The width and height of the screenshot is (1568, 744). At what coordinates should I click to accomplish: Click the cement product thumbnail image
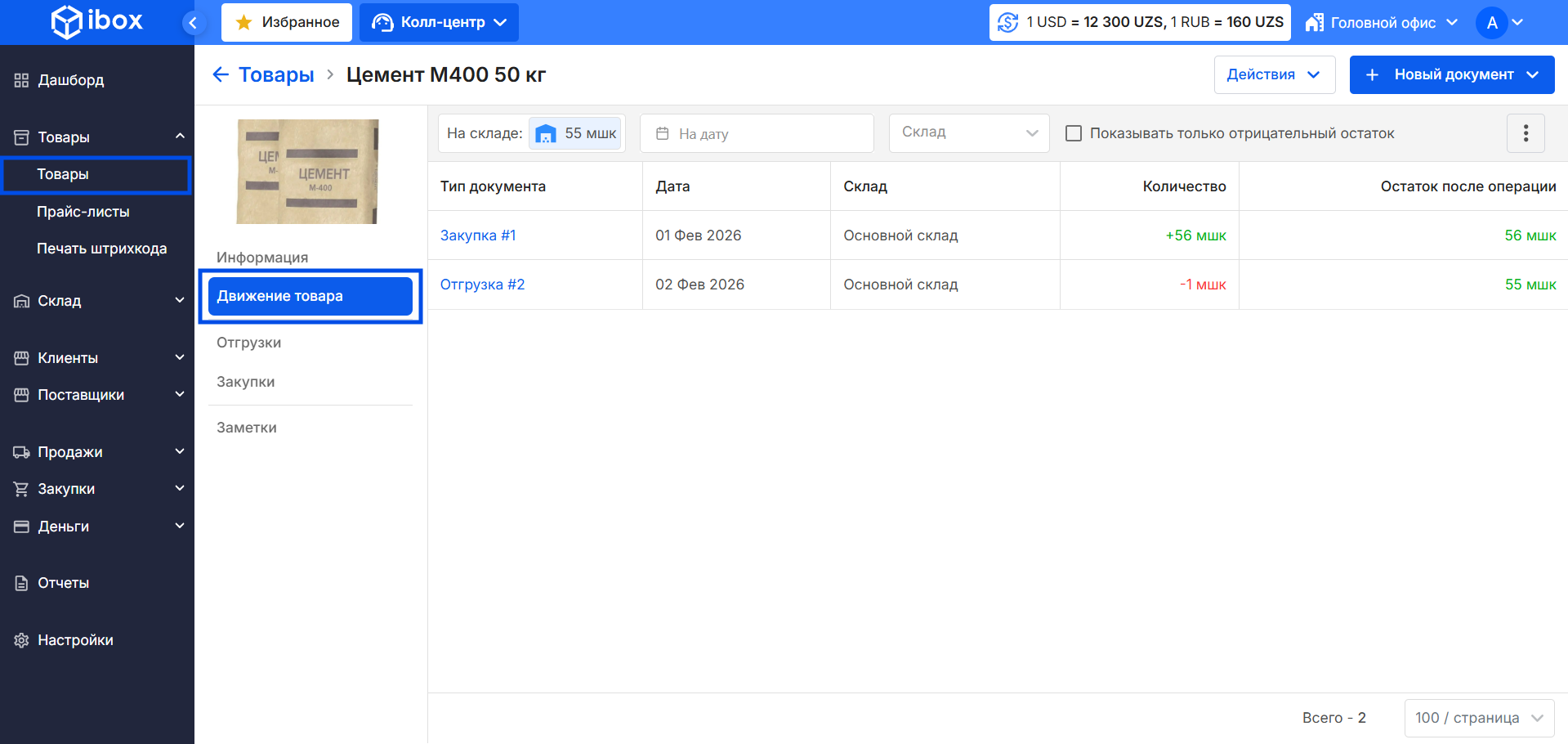pos(307,172)
